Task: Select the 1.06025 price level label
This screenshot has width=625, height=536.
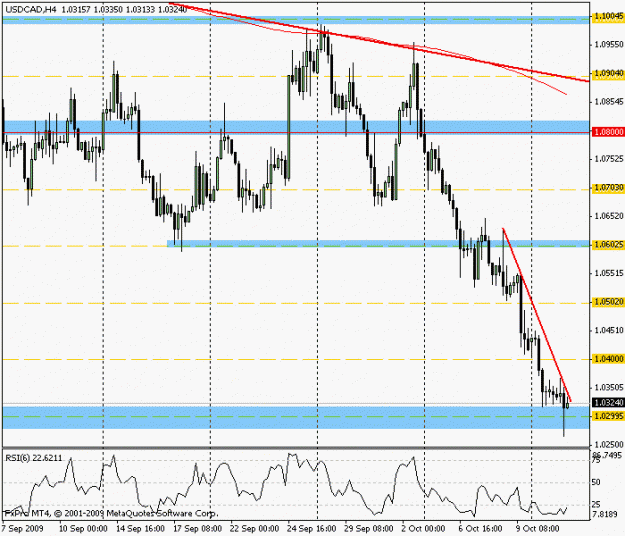Action: 608,244
